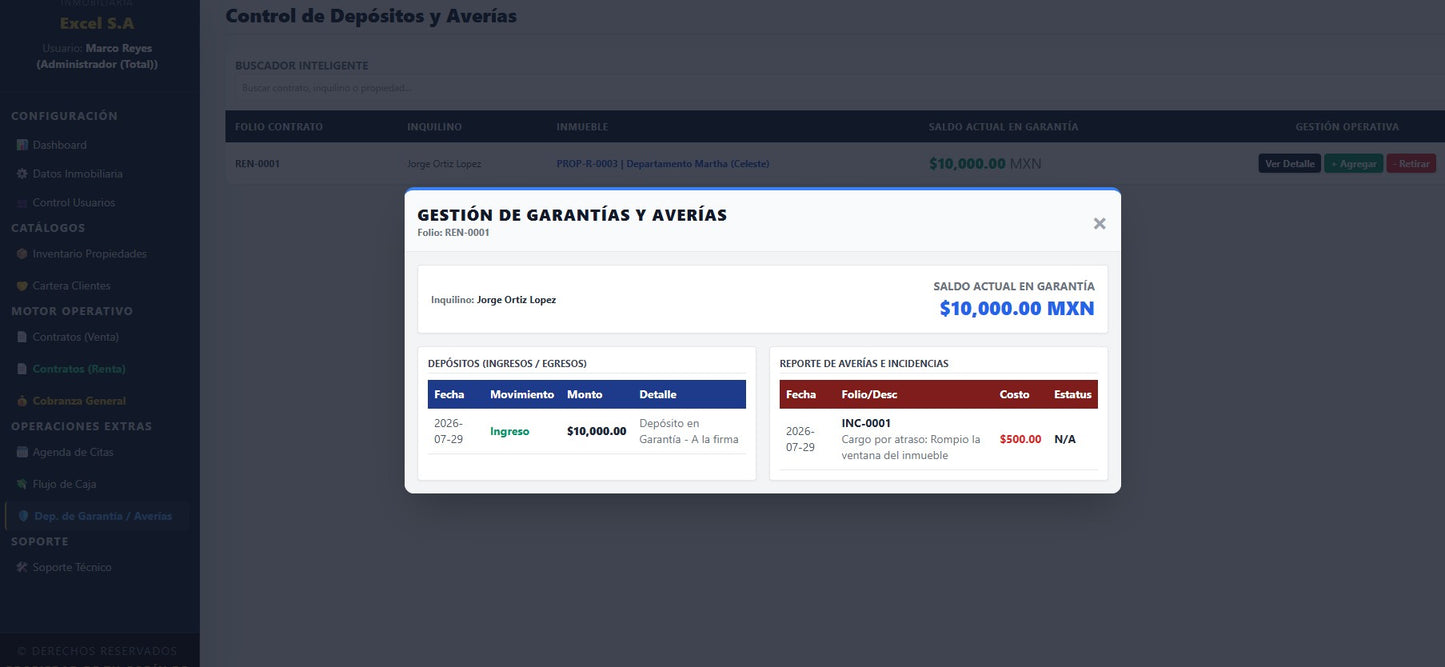
Task: Click the document icon beside Contratos (Venta)
Action: [23, 337]
